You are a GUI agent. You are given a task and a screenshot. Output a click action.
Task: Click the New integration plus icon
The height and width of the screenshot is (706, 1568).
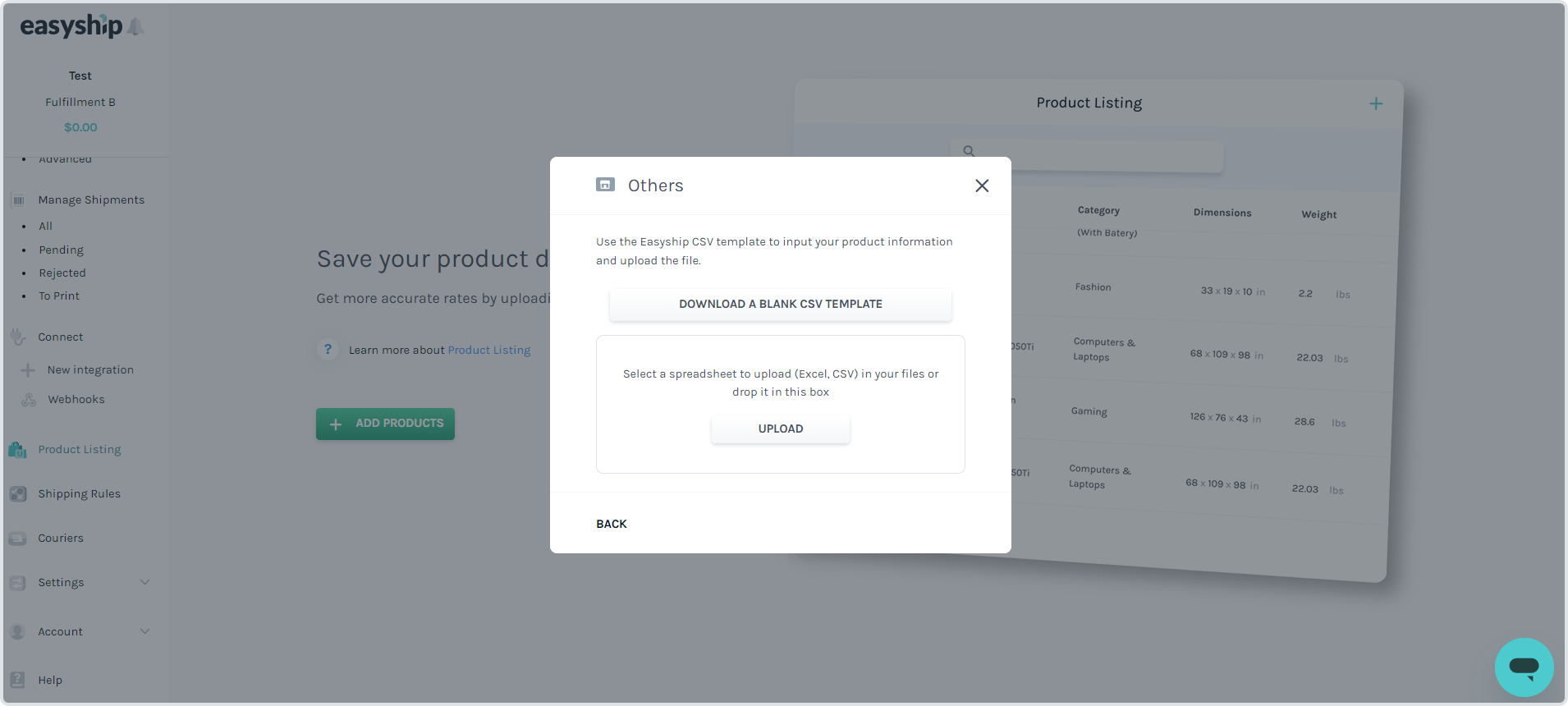(x=28, y=370)
